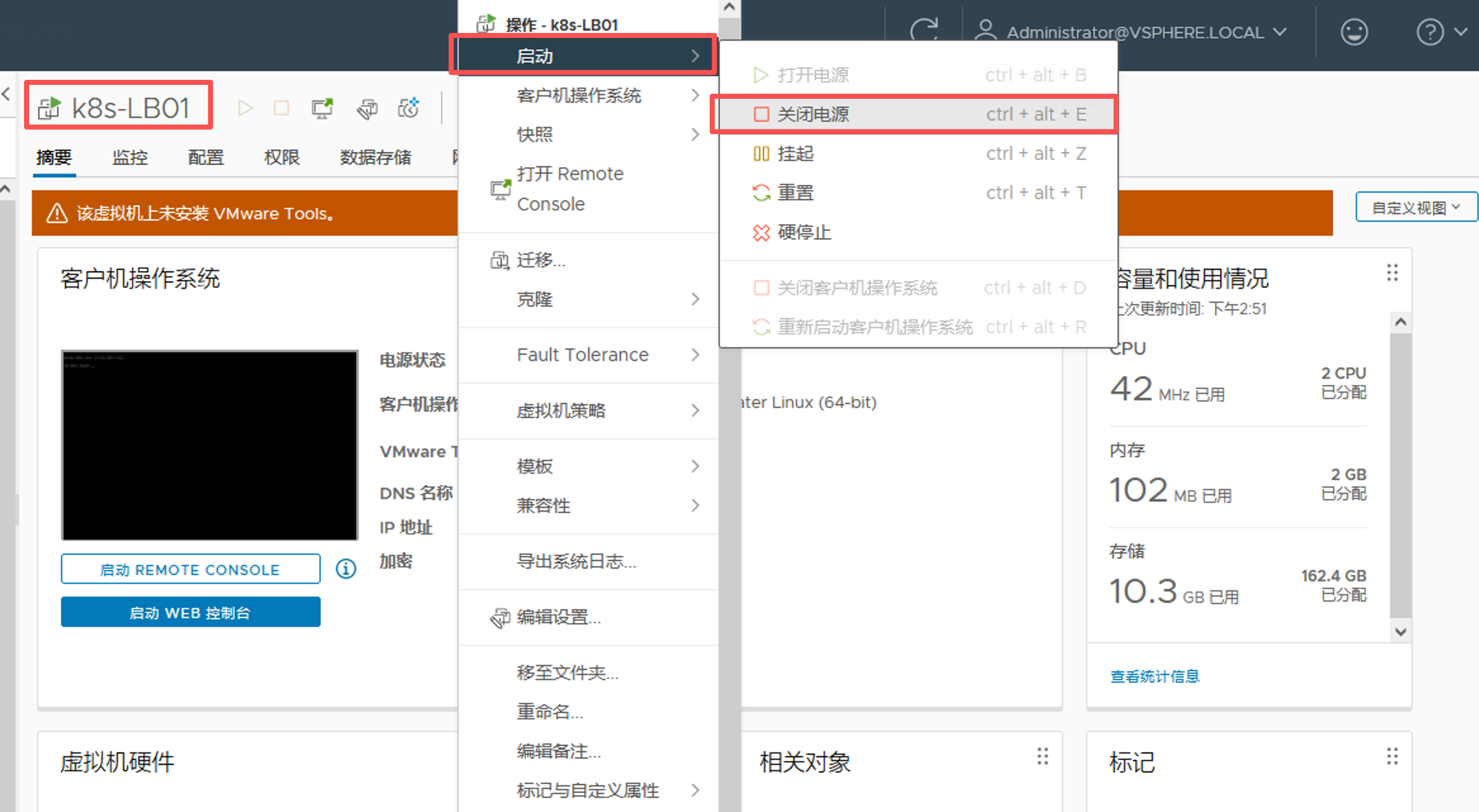Click the 客户机操作系统 card heading
The image size is (1479, 812).
click(140, 279)
